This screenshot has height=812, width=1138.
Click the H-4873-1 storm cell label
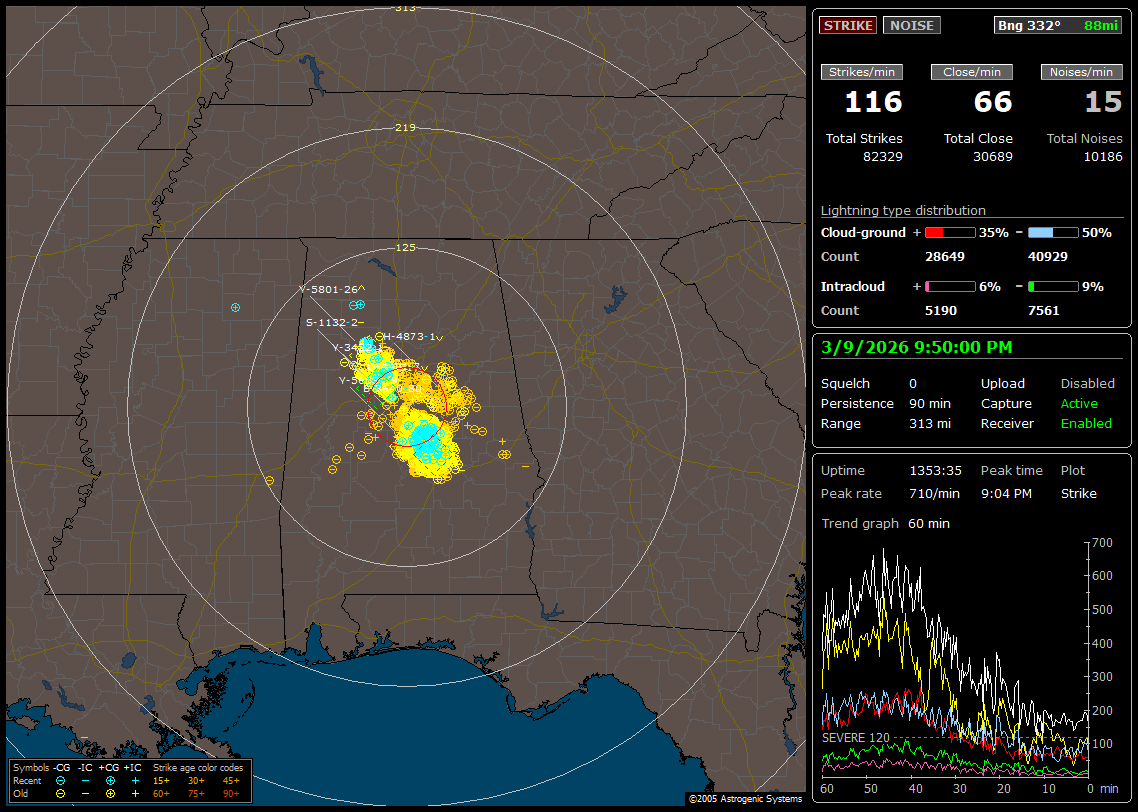click(410, 337)
